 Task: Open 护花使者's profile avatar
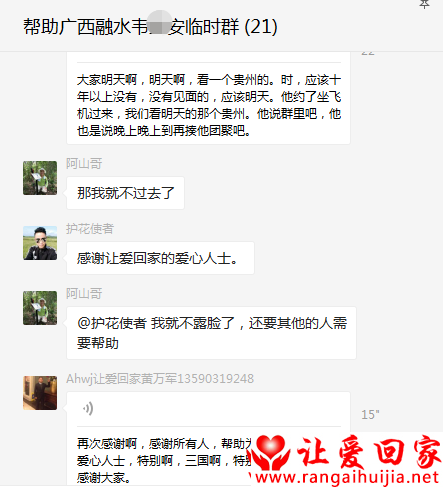(40, 243)
